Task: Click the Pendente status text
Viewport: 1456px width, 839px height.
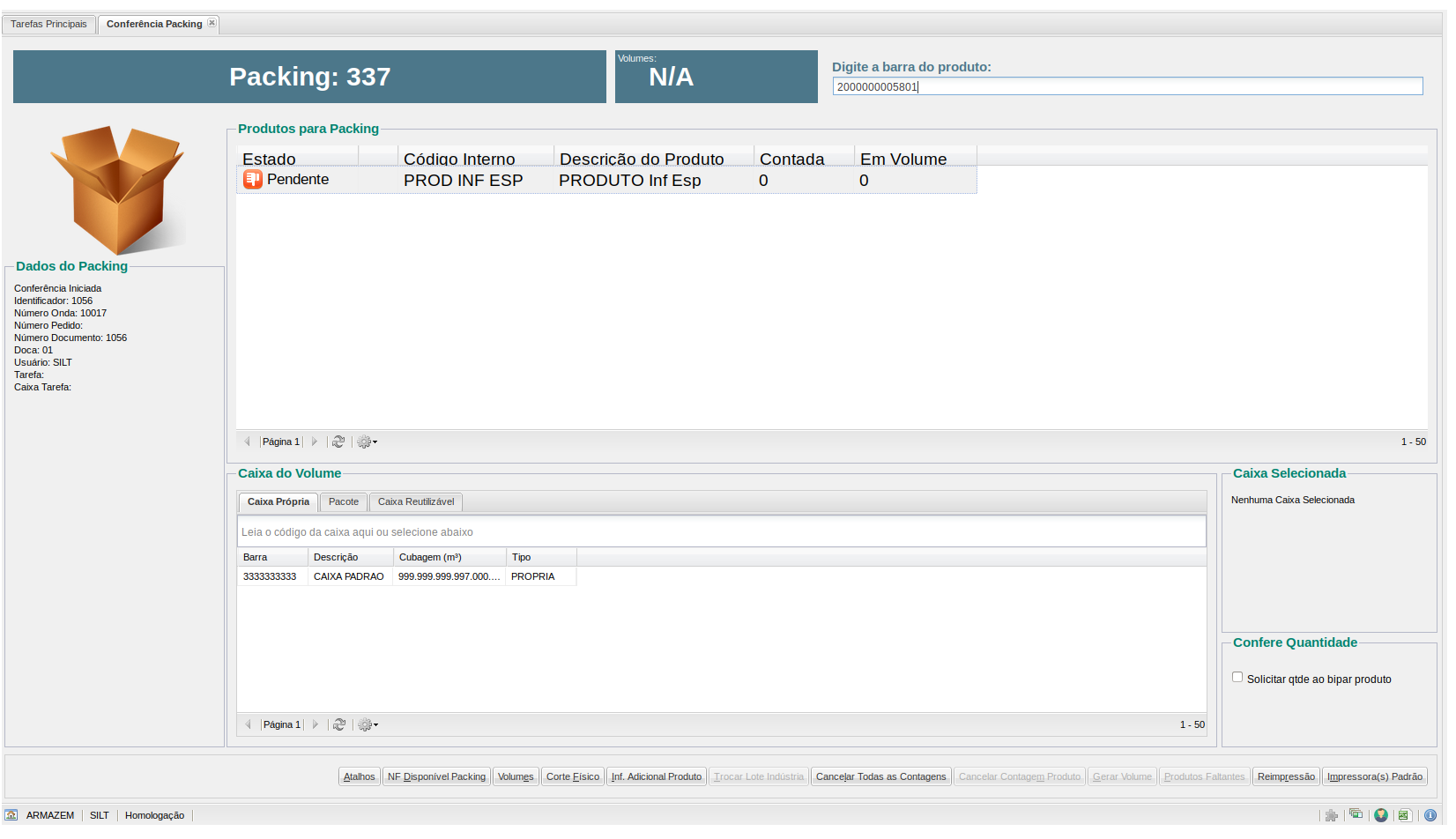Action: click(x=298, y=179)
